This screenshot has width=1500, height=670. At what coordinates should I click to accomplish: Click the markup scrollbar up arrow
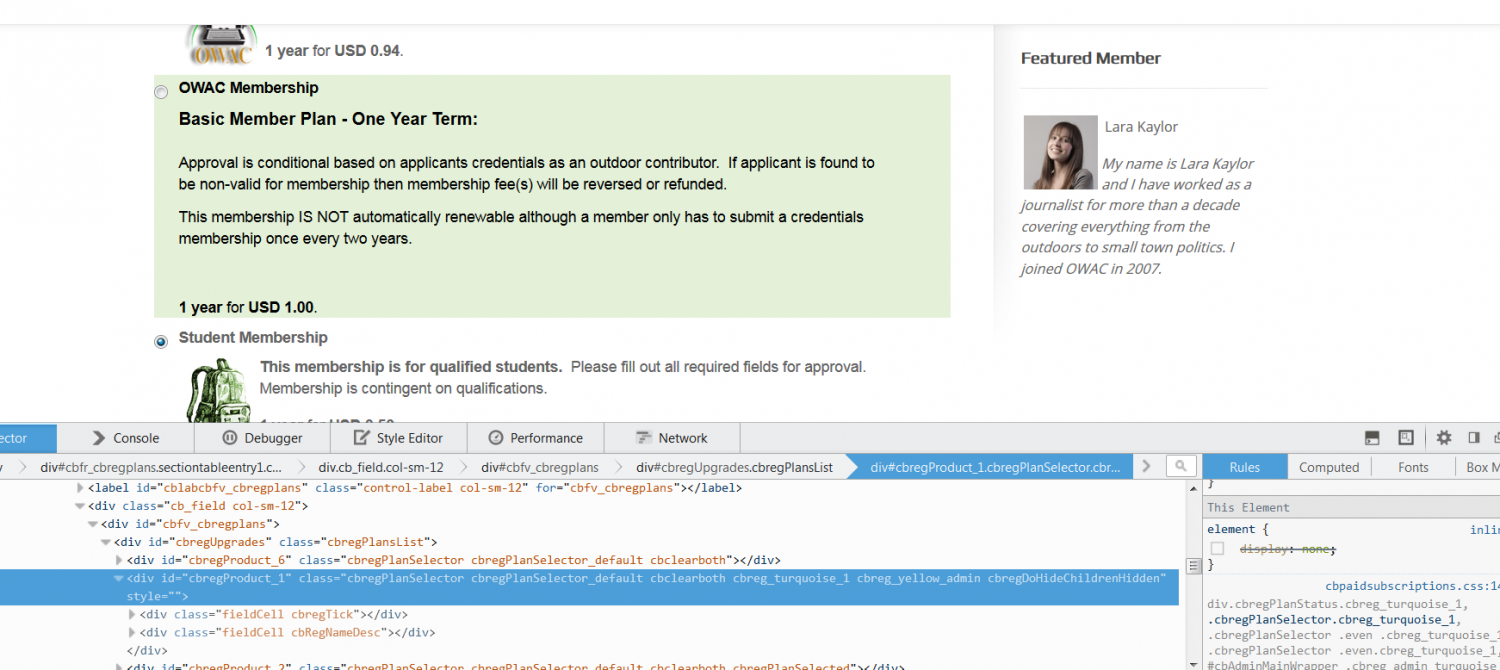(1192, 487)
